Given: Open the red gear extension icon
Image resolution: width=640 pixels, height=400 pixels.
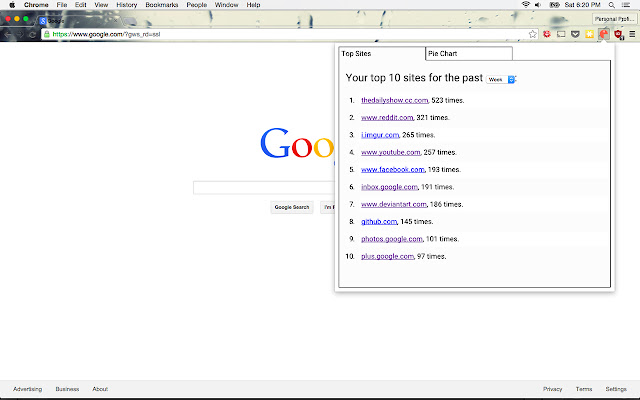Looking at the screenshot, I should 547,34.
